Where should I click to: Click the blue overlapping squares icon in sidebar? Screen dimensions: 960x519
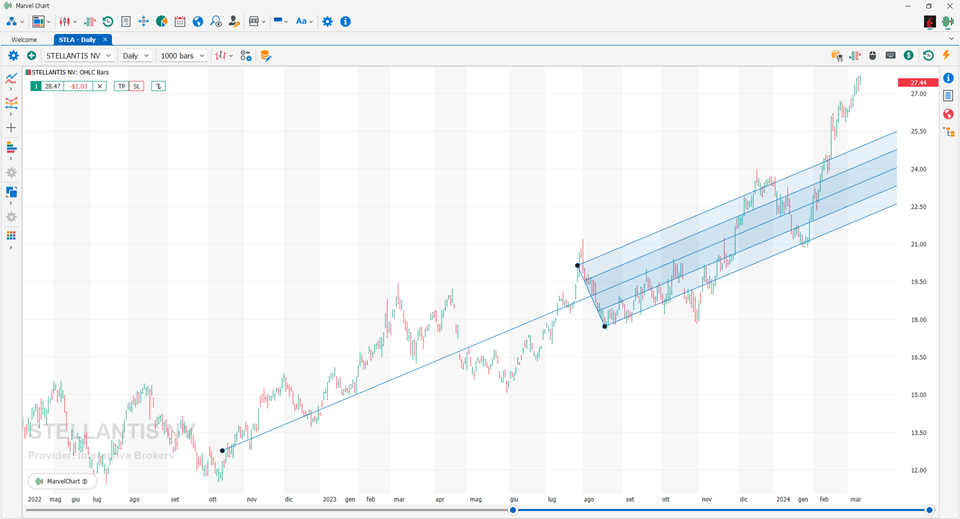pos(11,192)
